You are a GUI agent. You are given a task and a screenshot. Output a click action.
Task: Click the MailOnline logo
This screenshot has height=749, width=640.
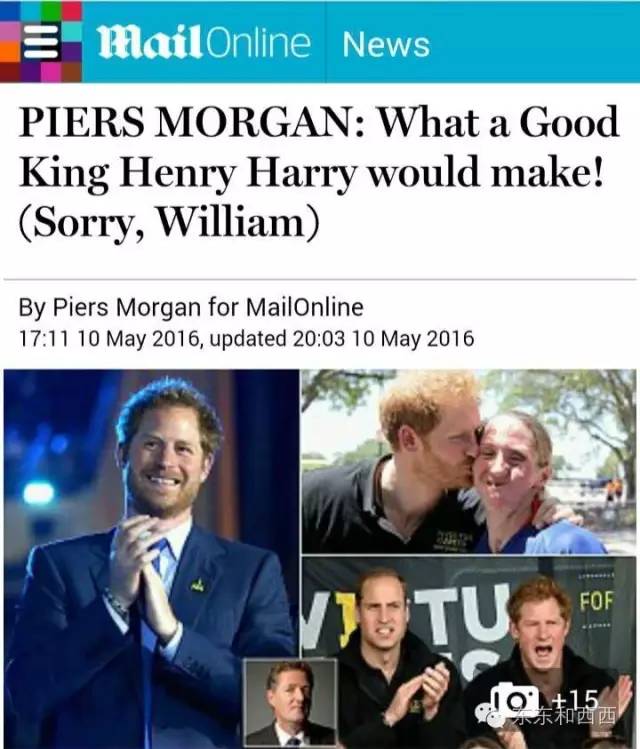(204, 43)
